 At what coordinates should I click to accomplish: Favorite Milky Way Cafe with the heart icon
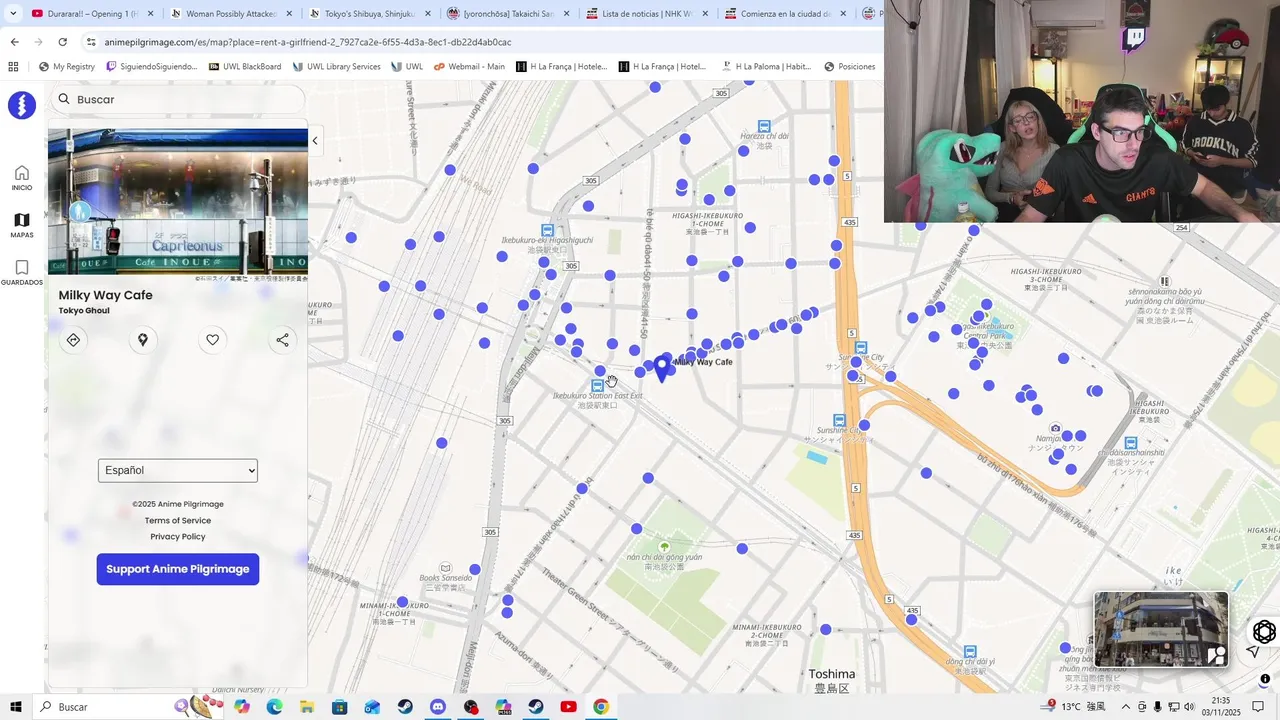pos(213,340)
